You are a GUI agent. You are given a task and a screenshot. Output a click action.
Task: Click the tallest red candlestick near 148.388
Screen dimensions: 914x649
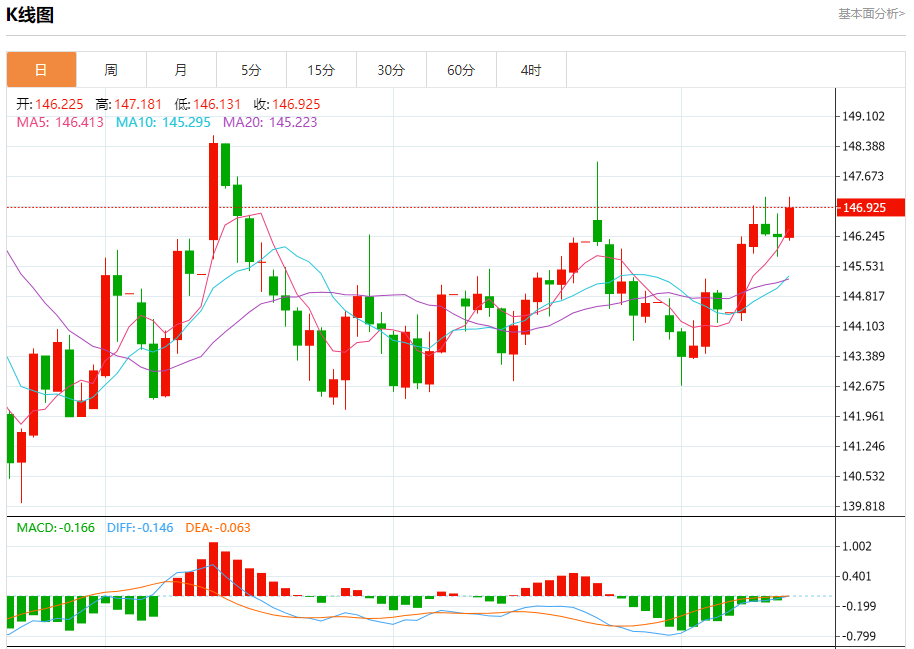coord(213,191)
